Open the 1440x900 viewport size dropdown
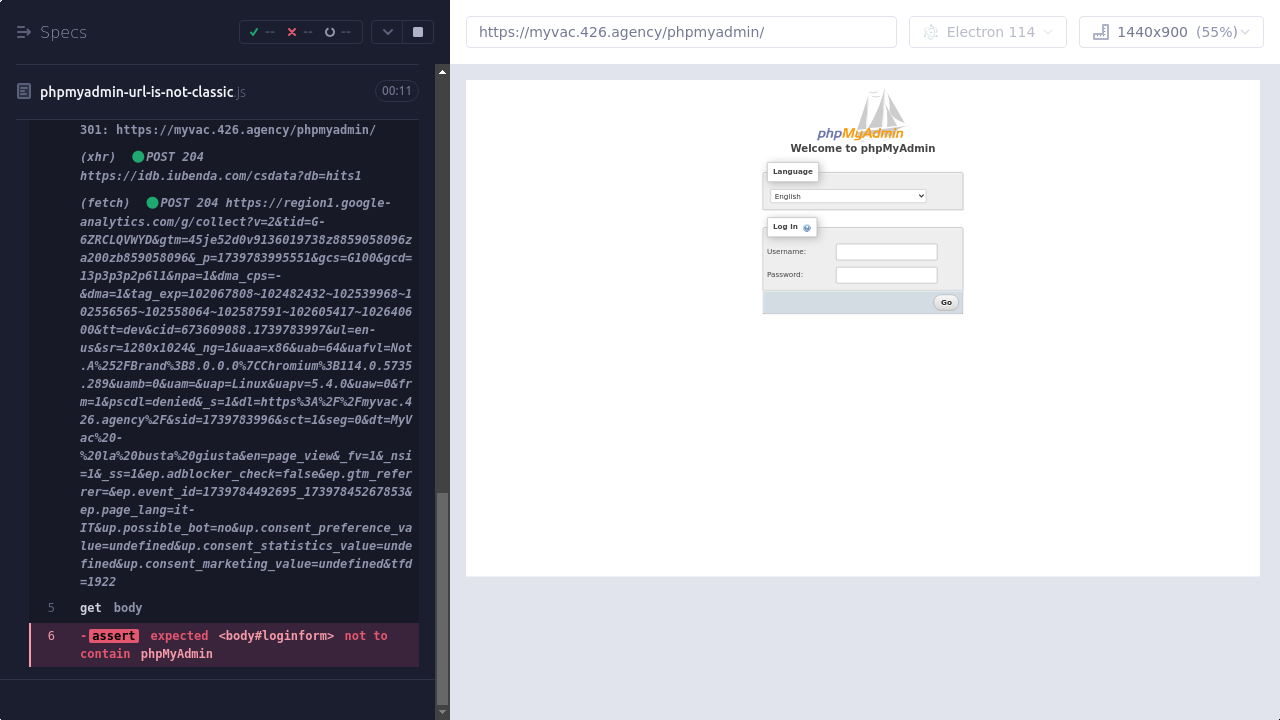The height and width of the screenshot is (720, 1280). point(1170,32)
